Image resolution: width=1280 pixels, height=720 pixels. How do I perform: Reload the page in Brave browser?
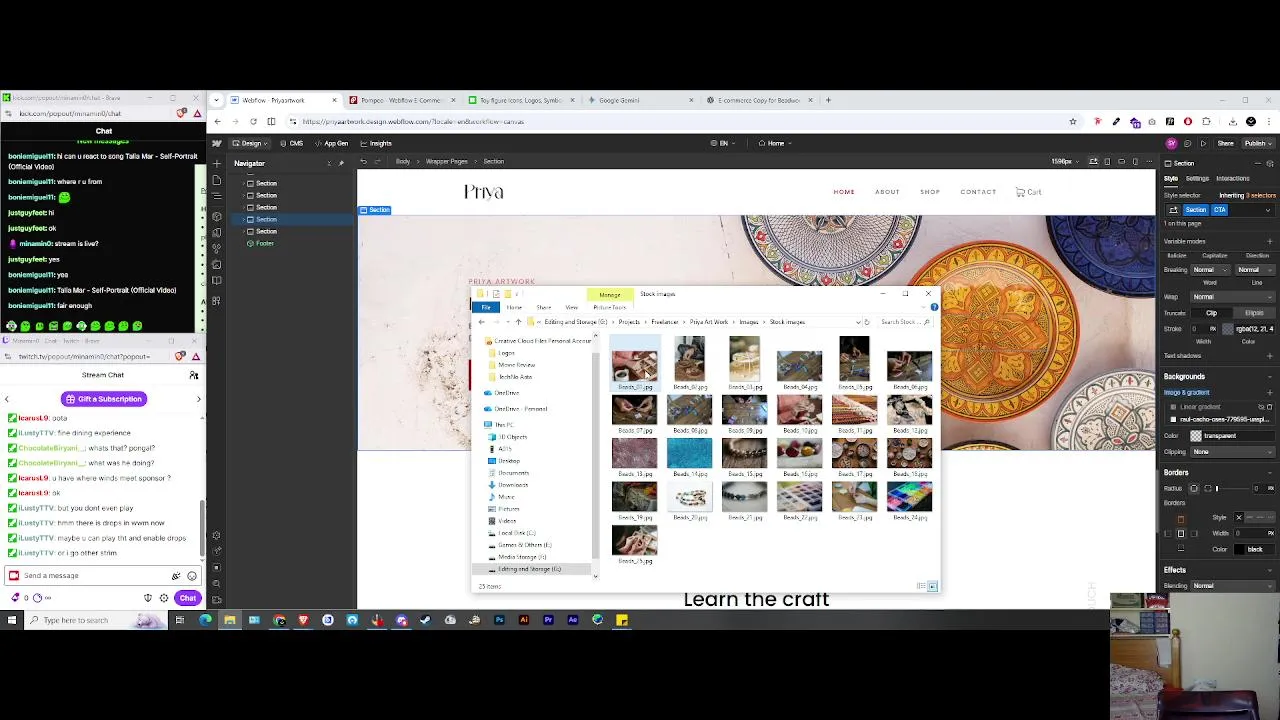click(x=253, y=121)
